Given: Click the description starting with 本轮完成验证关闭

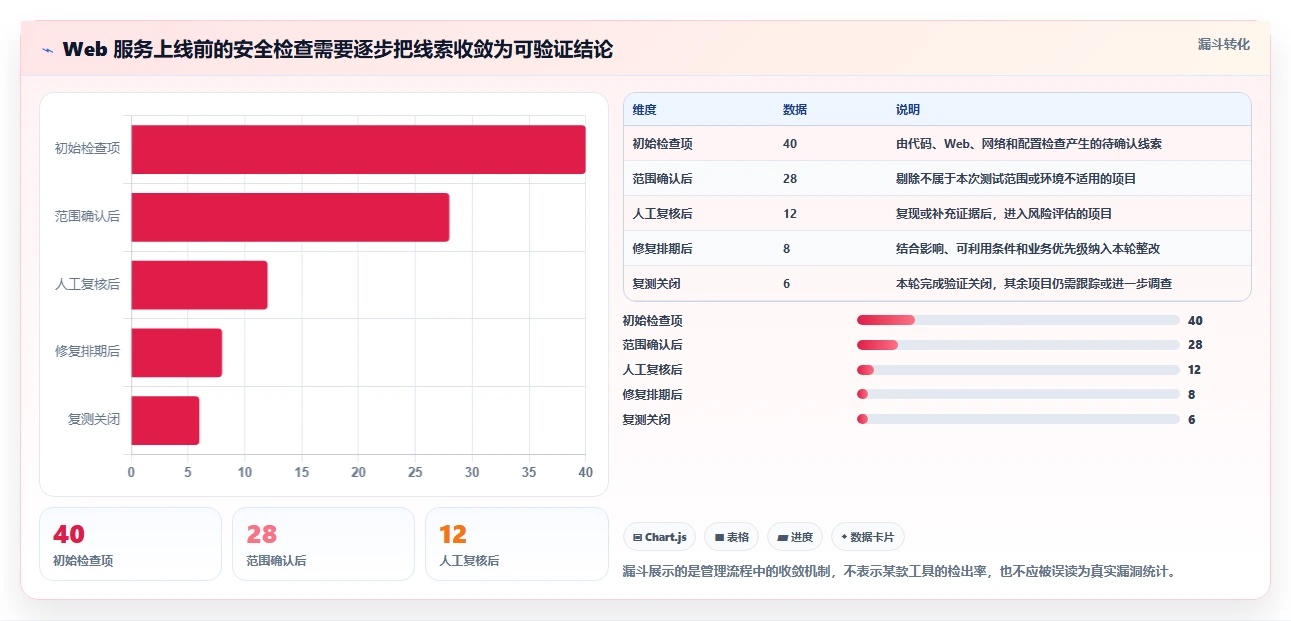Looking at the screenshot, I should pyautogui.click(x=1034, y=284).
